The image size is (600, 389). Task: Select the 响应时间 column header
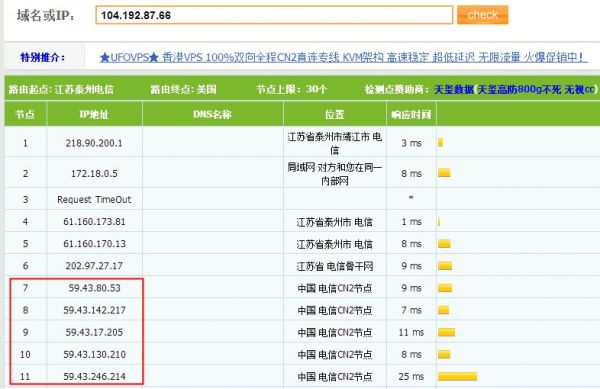click(411, 114)
